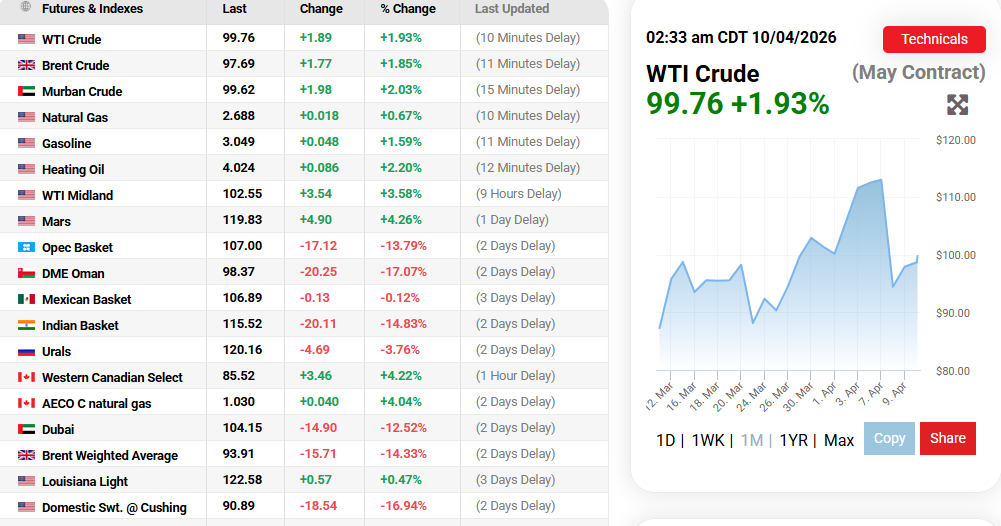Click the Last Updated column header
1001x526 pixels.
[x=511, y=8]
